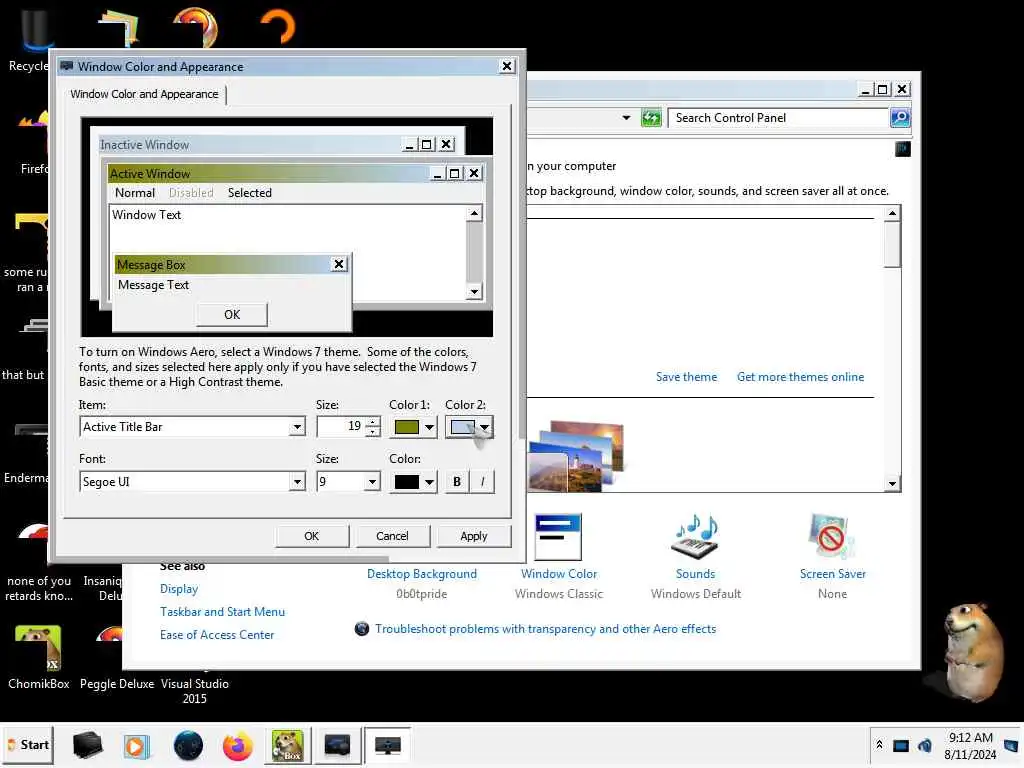The width and height of the screenshot is (1024, 768).
Task: Decrease item Size with down spinner
Action: click(x=373, y=432)
